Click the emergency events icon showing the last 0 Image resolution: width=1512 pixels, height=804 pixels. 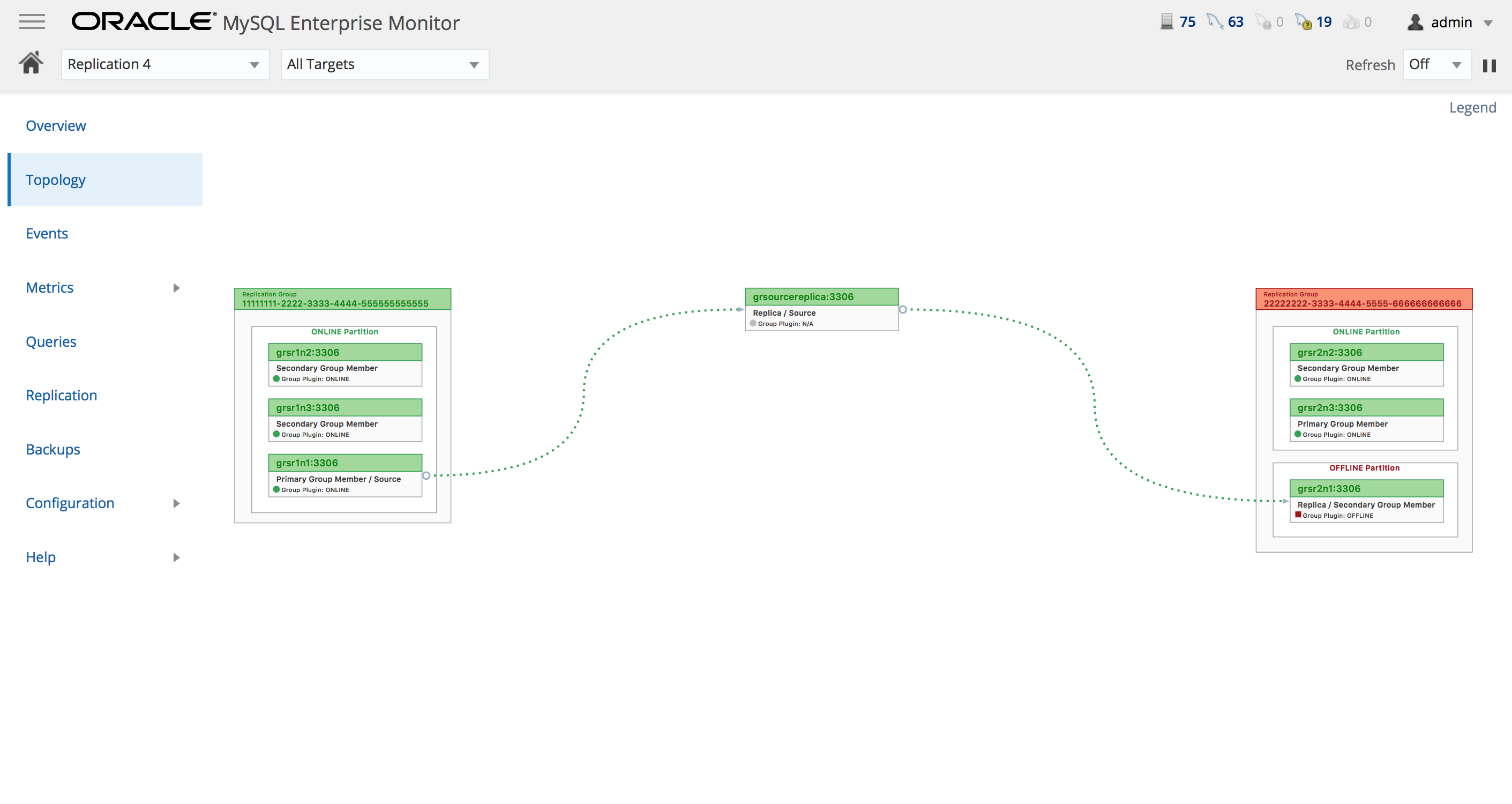(x=1351, y=22)
